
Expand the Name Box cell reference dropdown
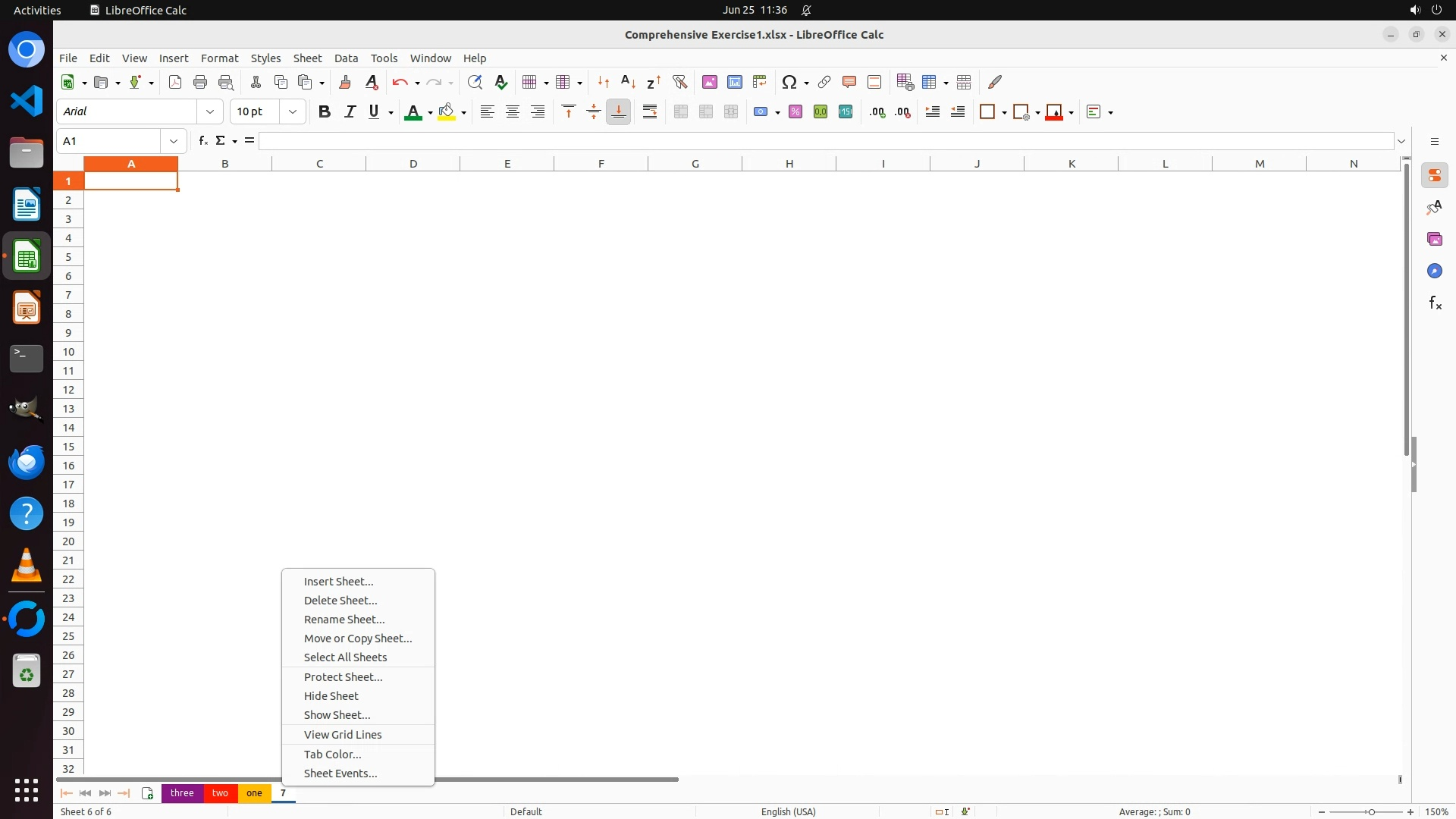174,141
